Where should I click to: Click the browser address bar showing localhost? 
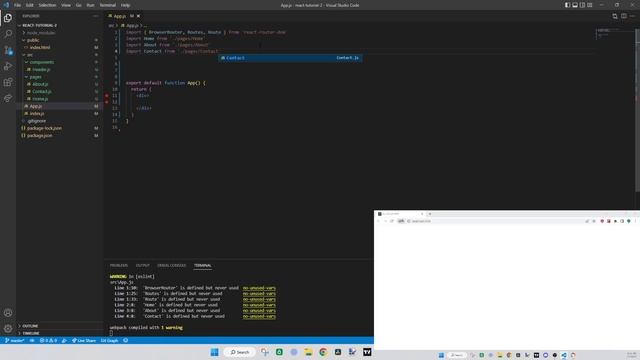[496, 221]
